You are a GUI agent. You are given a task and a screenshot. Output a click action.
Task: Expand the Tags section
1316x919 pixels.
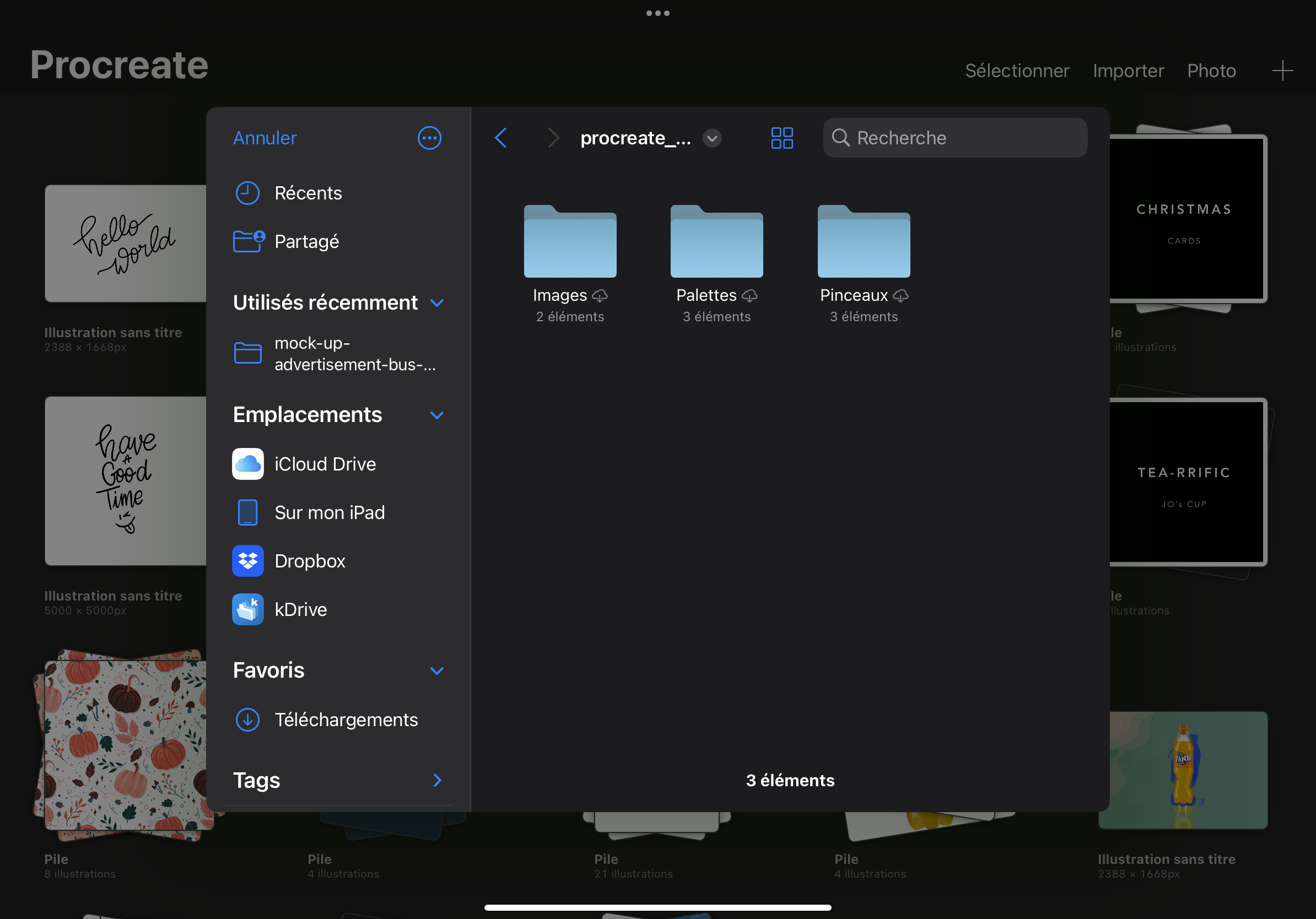437,780
